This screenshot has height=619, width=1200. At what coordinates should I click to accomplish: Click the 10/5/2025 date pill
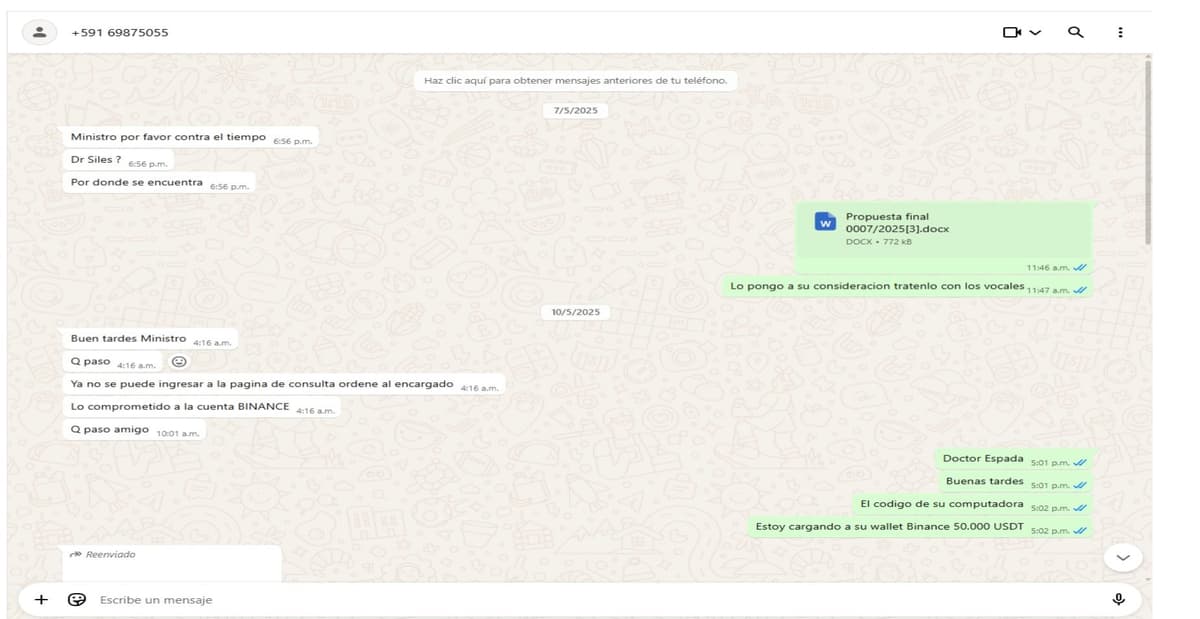[x=575, y=311]
